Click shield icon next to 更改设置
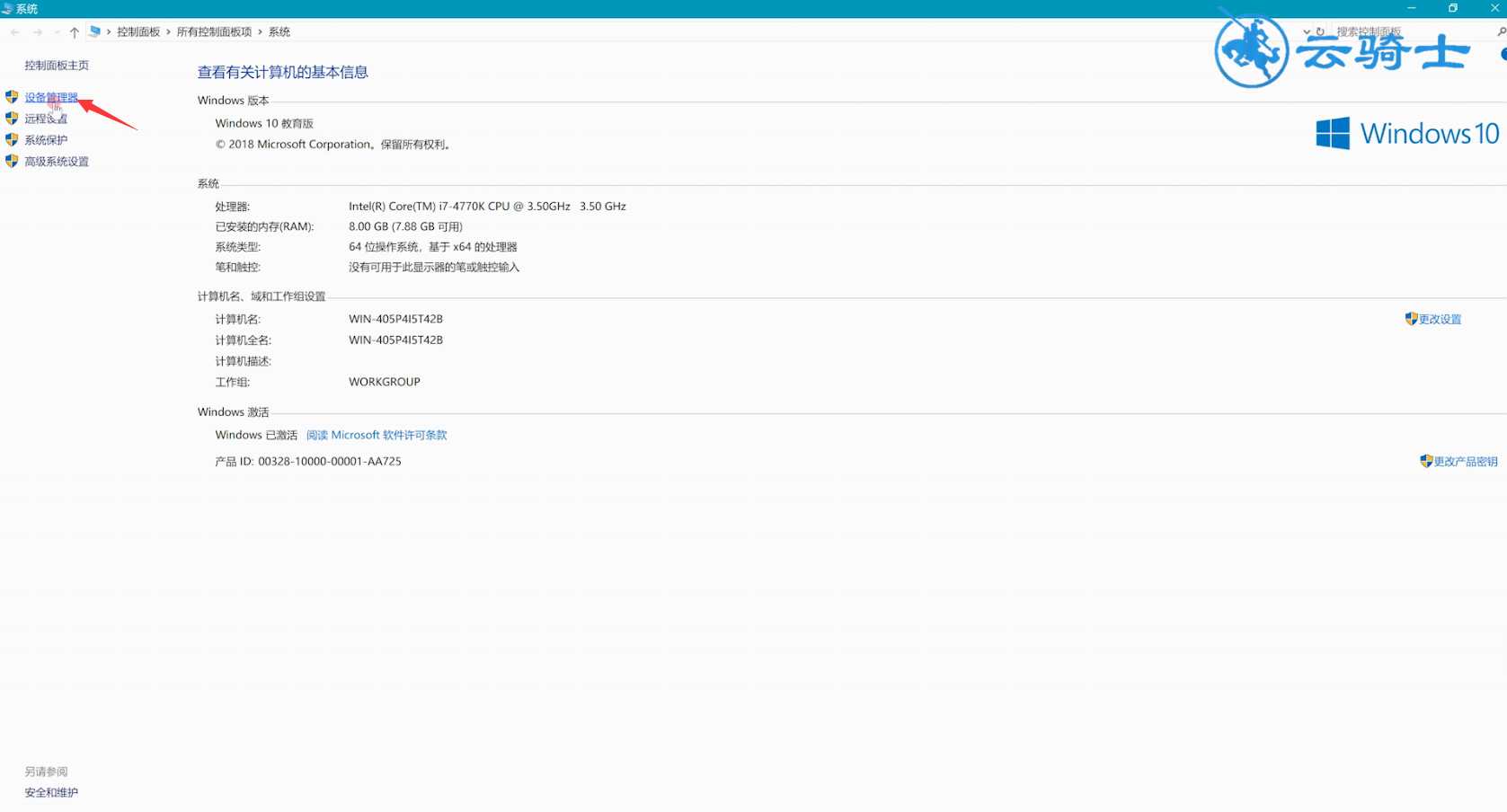The width and height of the screenshot is (1507, 812). pos(1411,319)
